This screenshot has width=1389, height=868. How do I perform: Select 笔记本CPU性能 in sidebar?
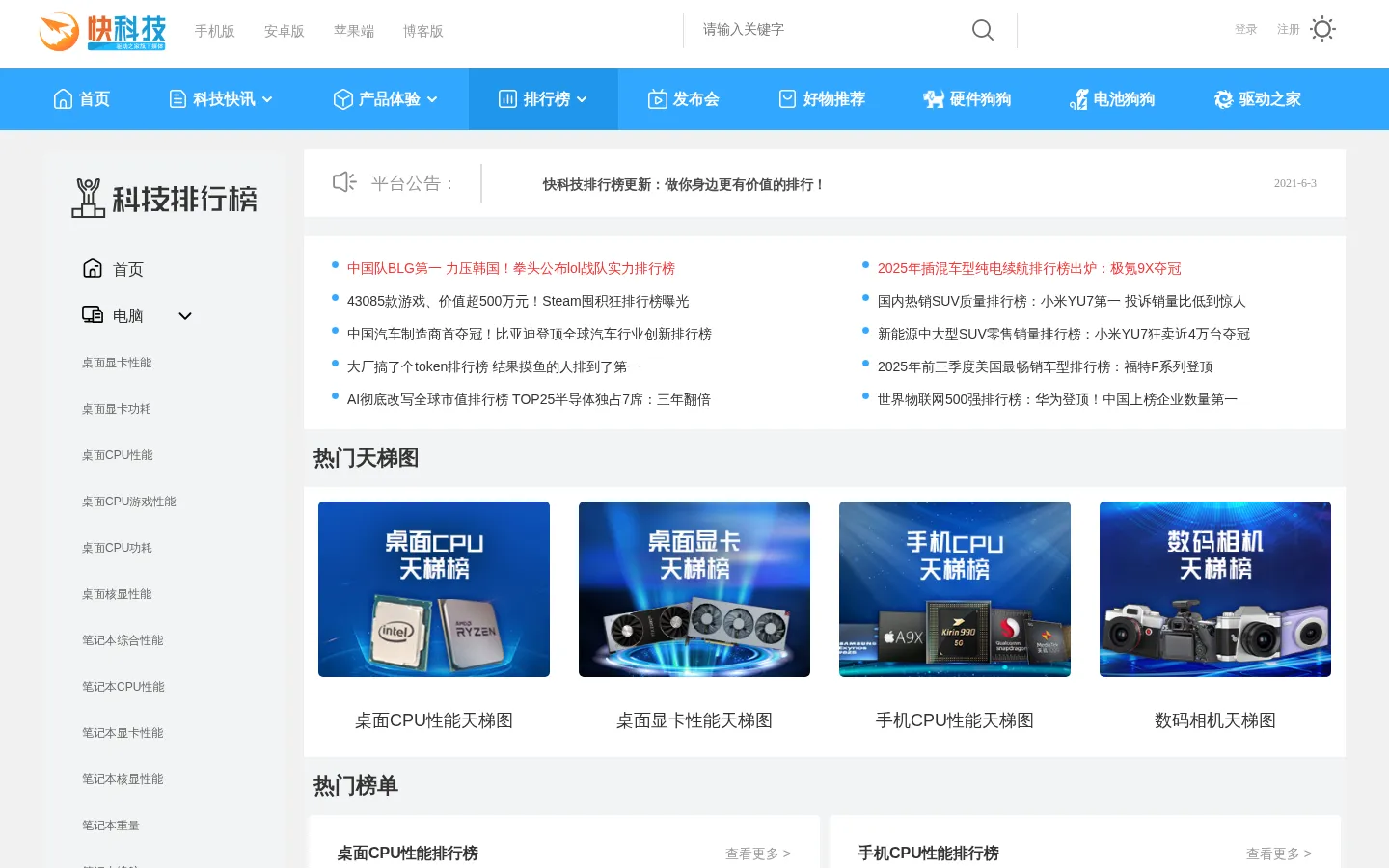coord(123,687)
